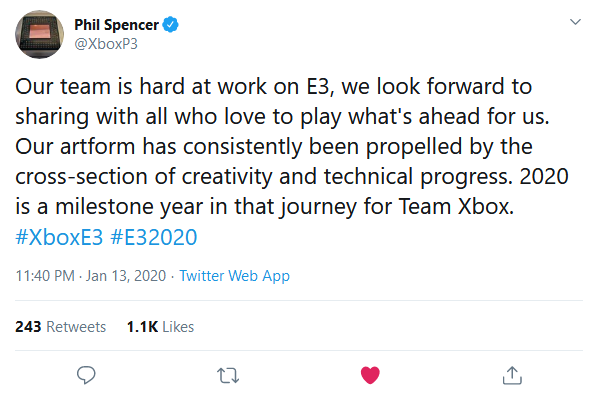Click the Jan 13, 2020 date
598x399 pixels.
[126, 276]
